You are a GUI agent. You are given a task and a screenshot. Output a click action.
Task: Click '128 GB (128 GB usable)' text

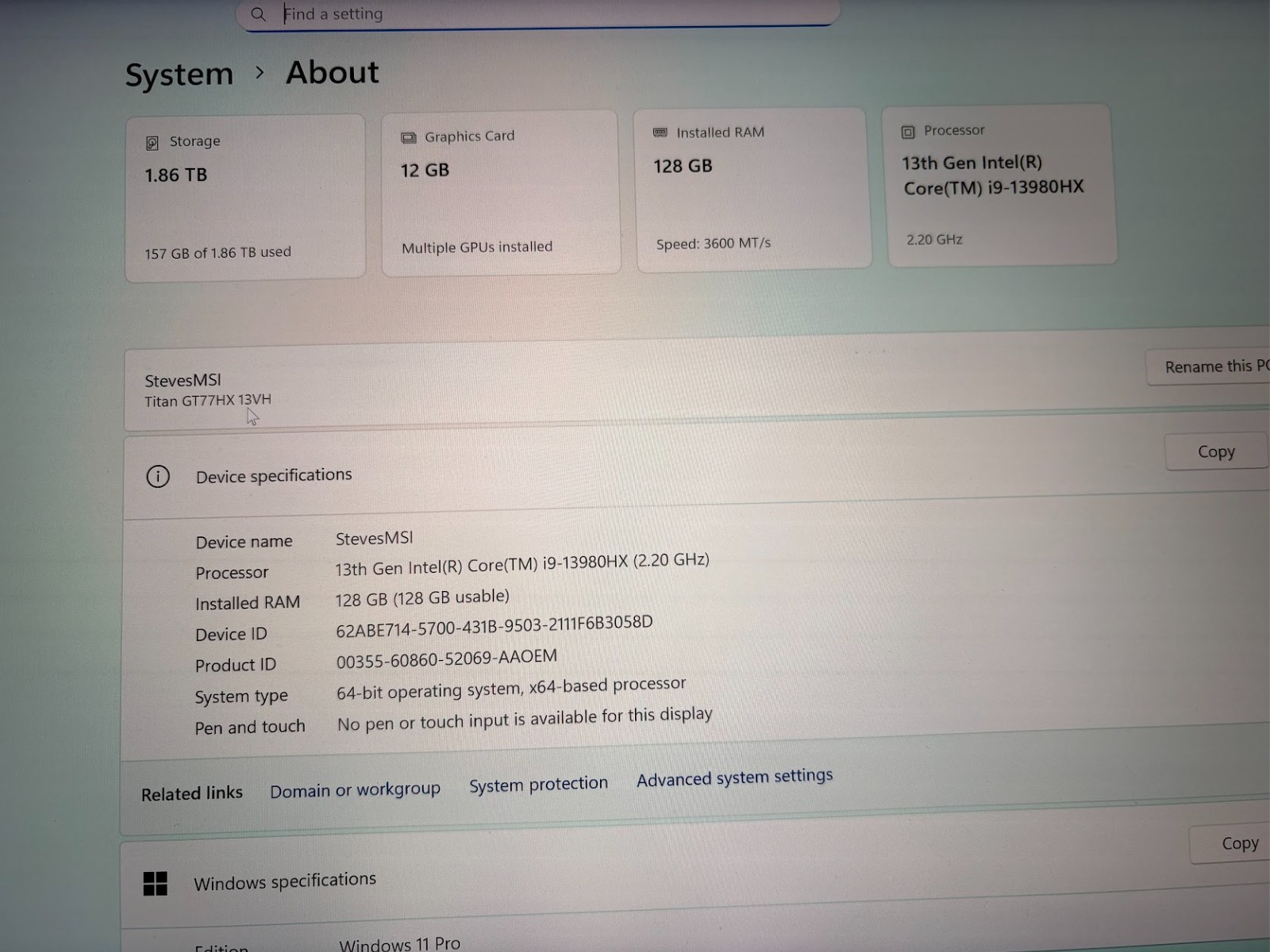(422, 598)
